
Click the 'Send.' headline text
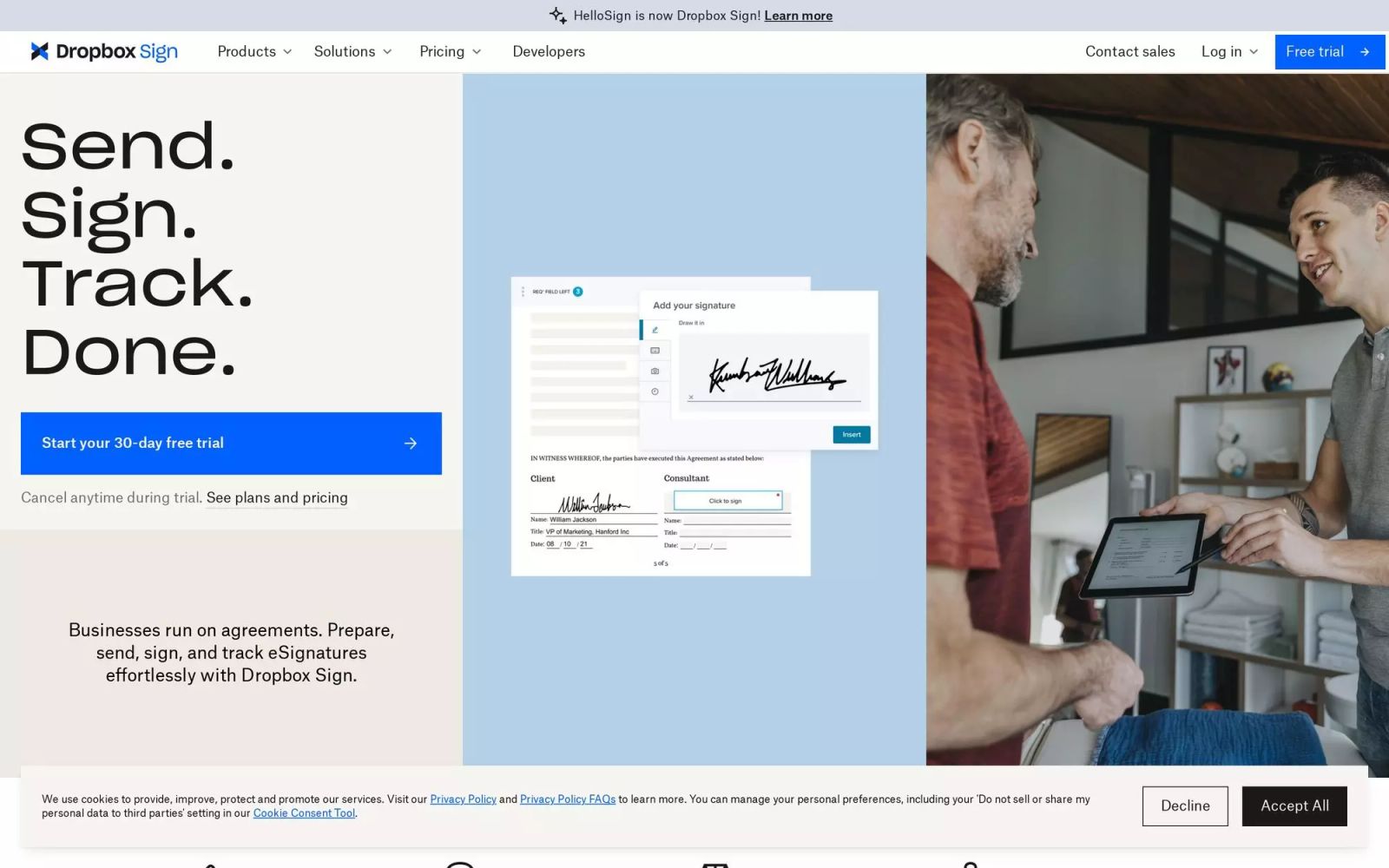128,146
